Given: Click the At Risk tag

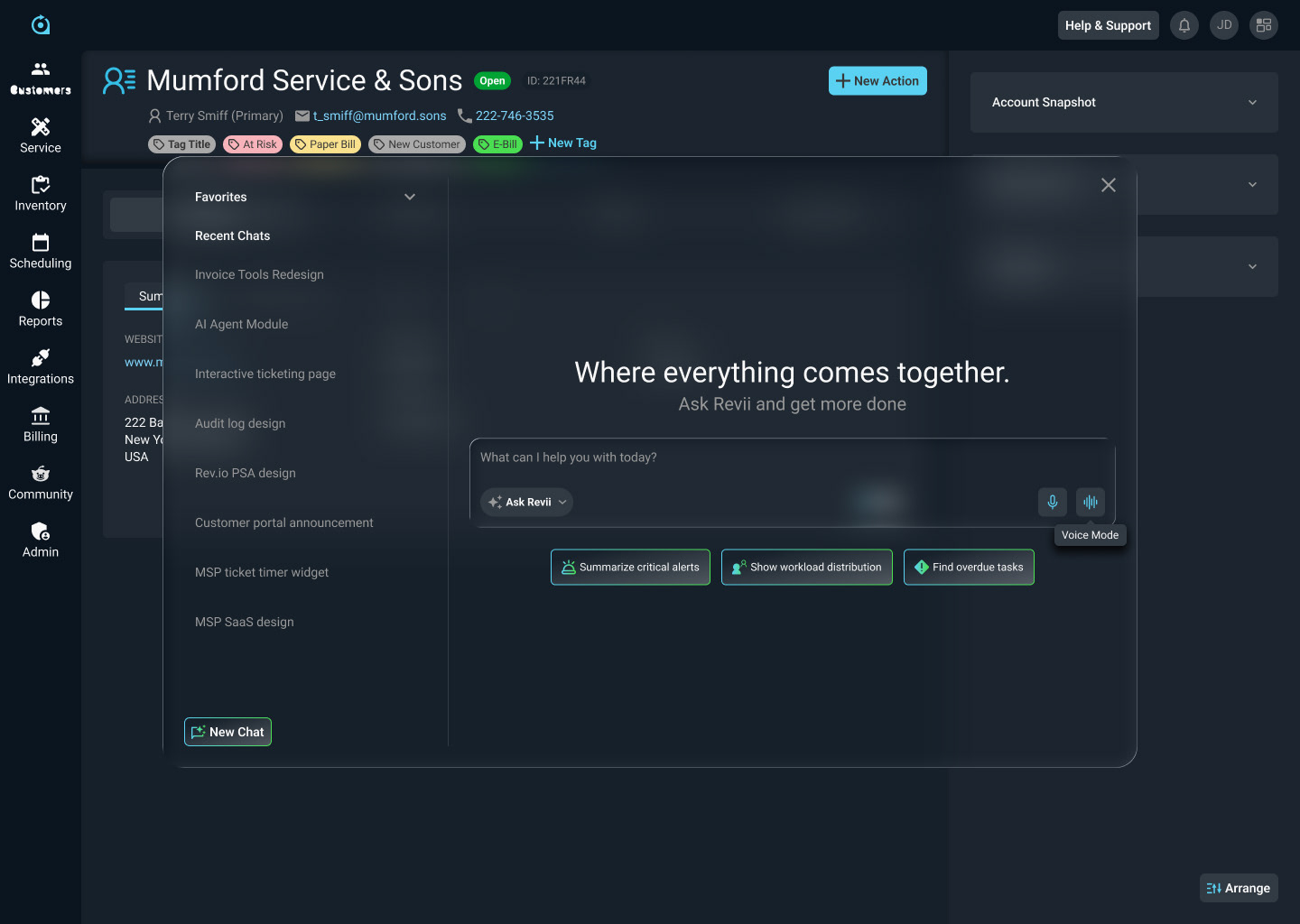Looking at the screenshot, I should [x=253, y=144].
